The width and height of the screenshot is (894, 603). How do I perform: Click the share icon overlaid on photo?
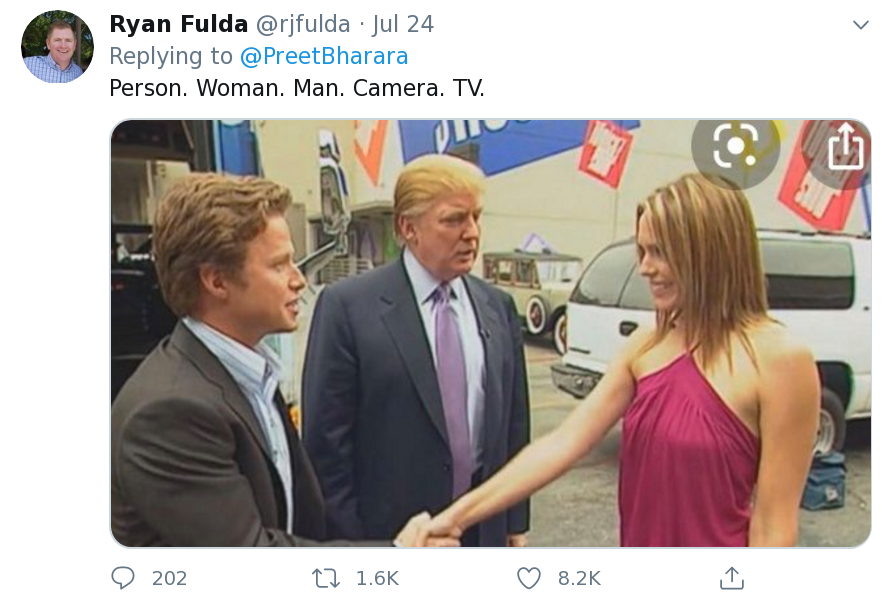pyautogui.click(x=846, y=148)
